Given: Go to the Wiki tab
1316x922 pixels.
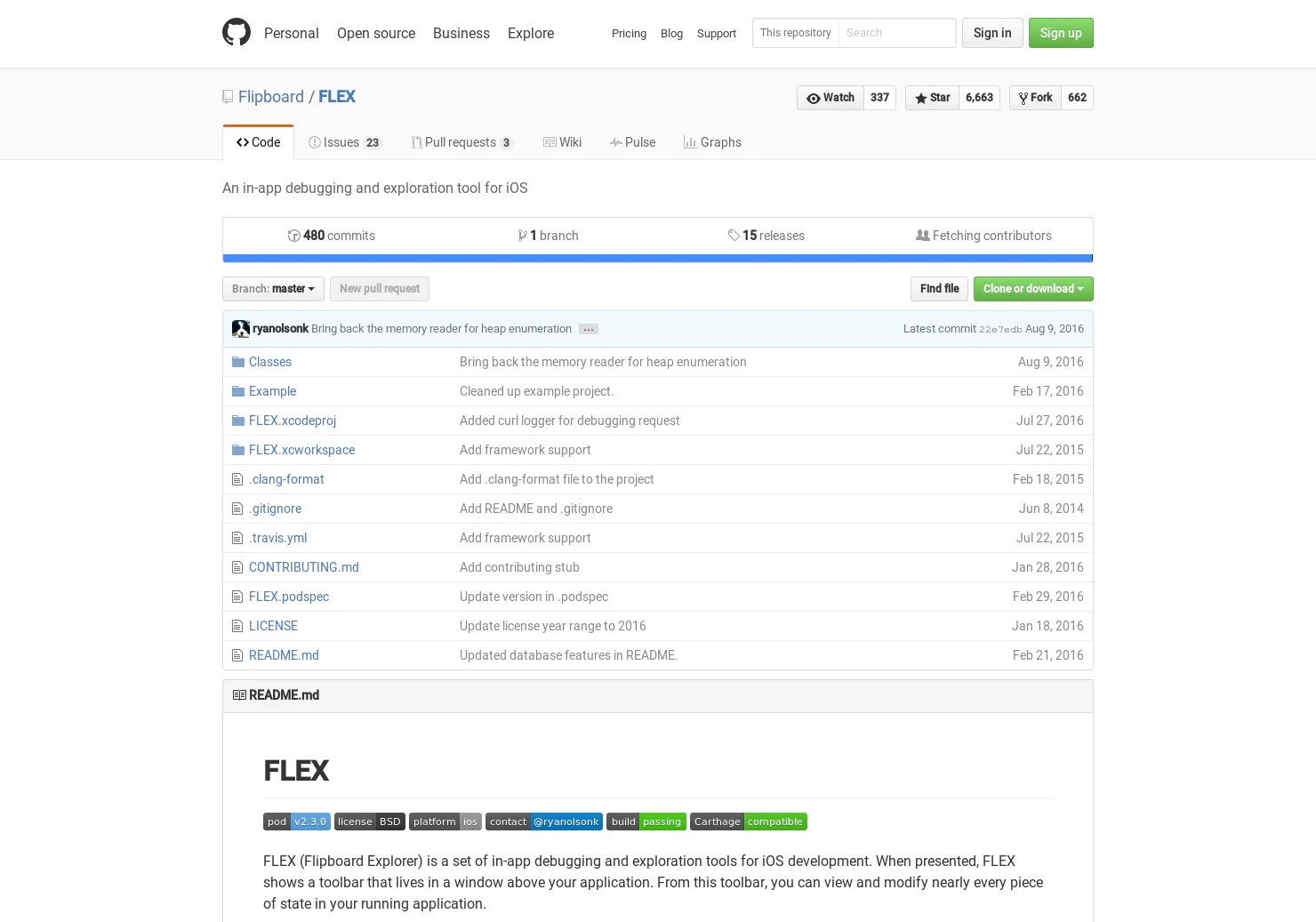Looking at the screenshot, I should tap(562, 142).
